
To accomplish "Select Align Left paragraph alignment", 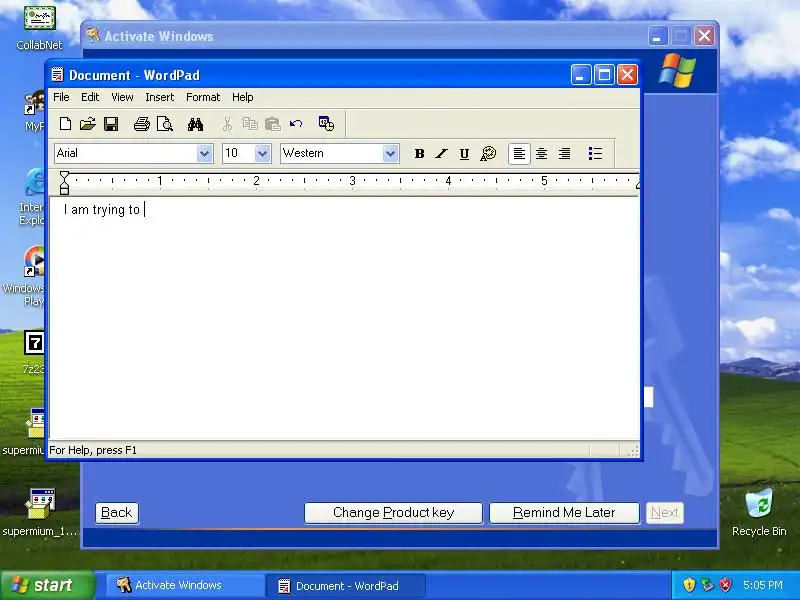I will tap(519, 154).
